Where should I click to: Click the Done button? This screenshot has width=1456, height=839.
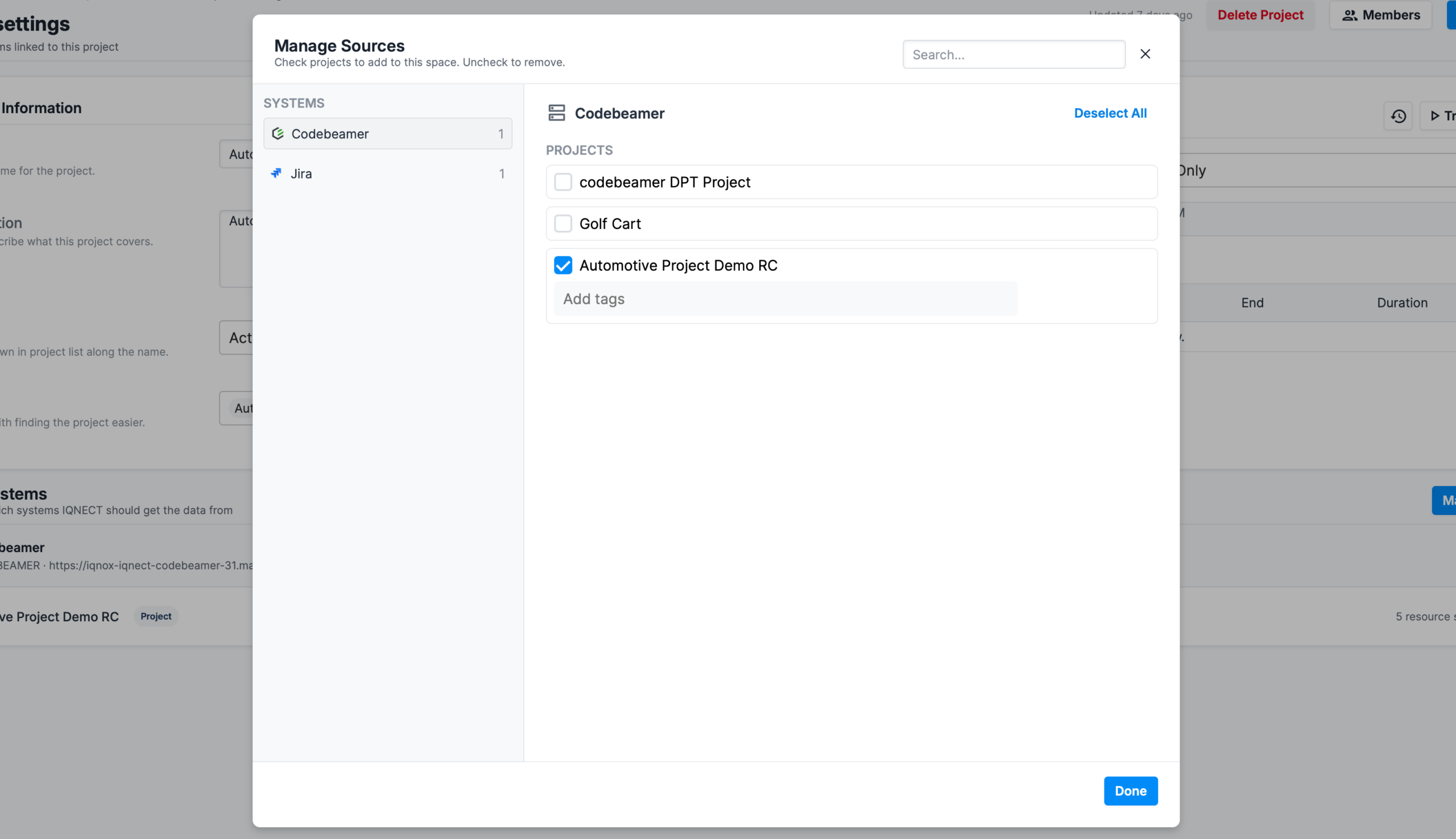tap(1130, 791)
